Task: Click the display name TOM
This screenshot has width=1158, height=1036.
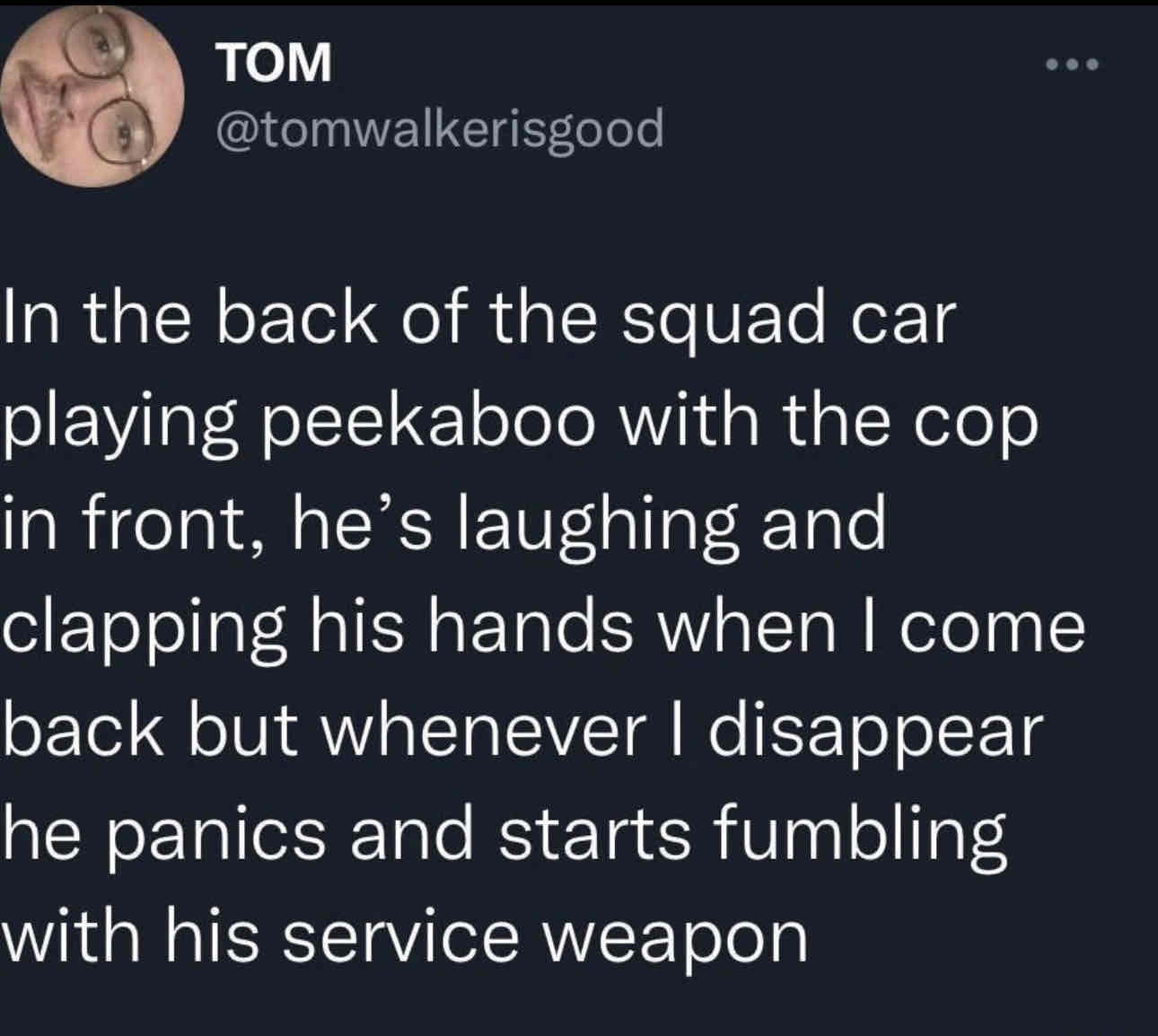Action: (275, 63)
